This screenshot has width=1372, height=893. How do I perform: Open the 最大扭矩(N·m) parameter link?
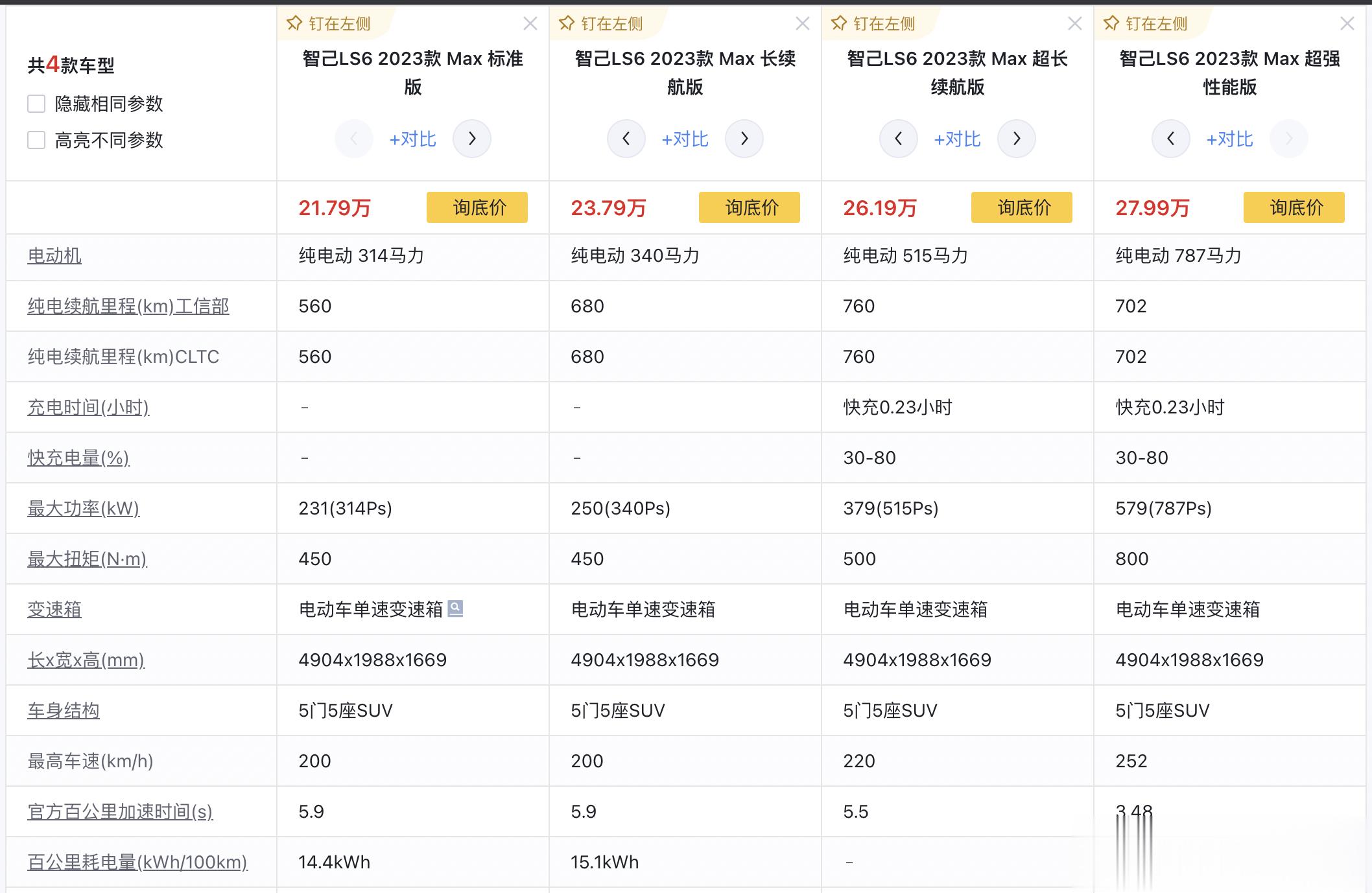(88, 559)
